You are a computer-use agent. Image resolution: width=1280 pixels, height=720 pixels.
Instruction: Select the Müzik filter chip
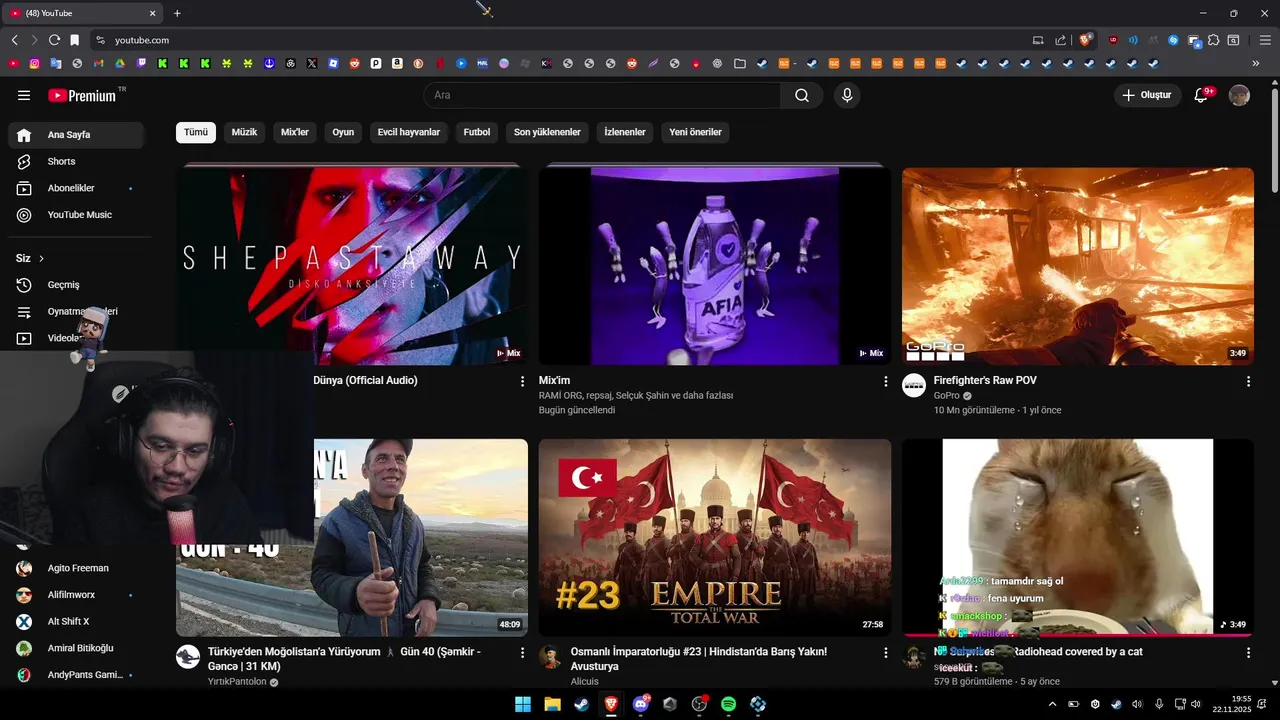pyautogui.click(x=245, y=132)
